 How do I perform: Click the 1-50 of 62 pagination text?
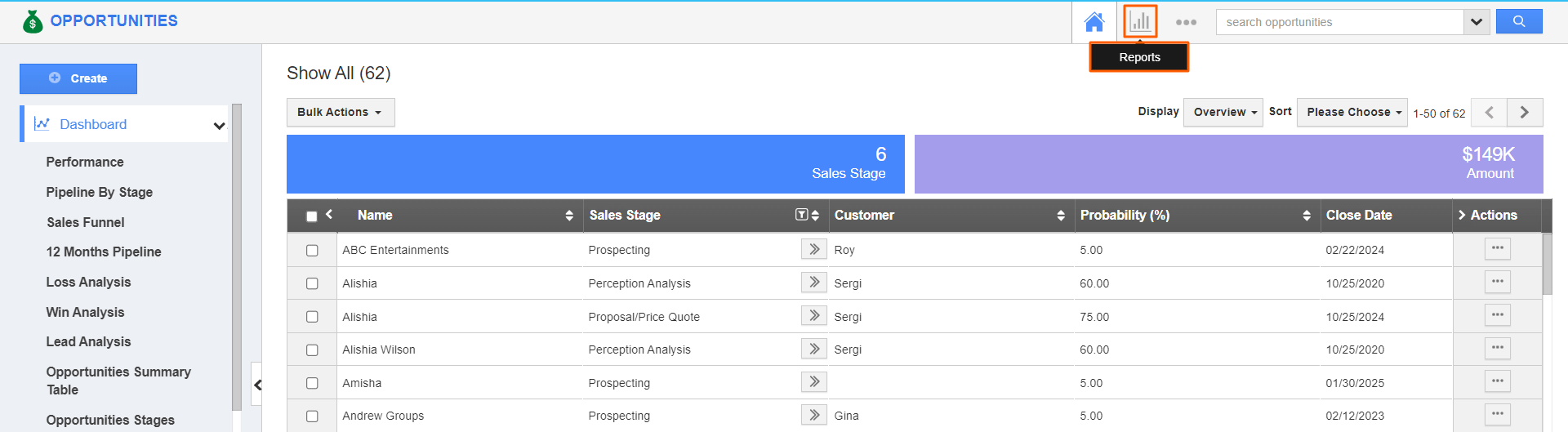(x=1439, y=114)
